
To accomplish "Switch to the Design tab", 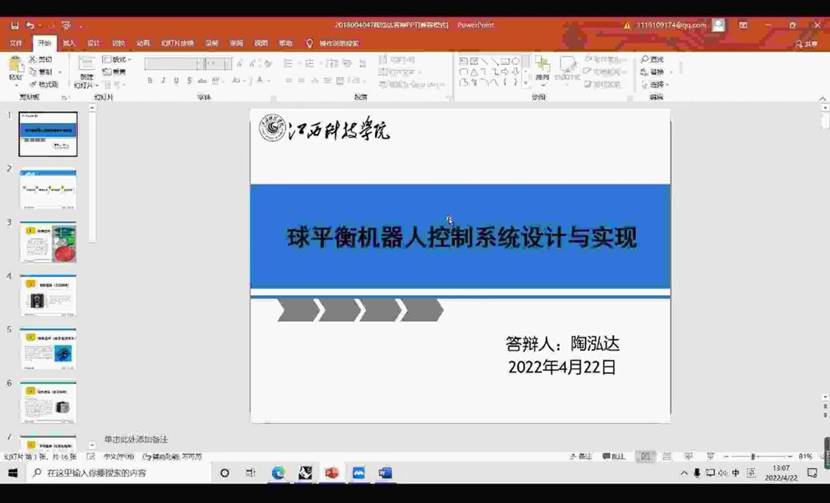I will coord(93,43).
